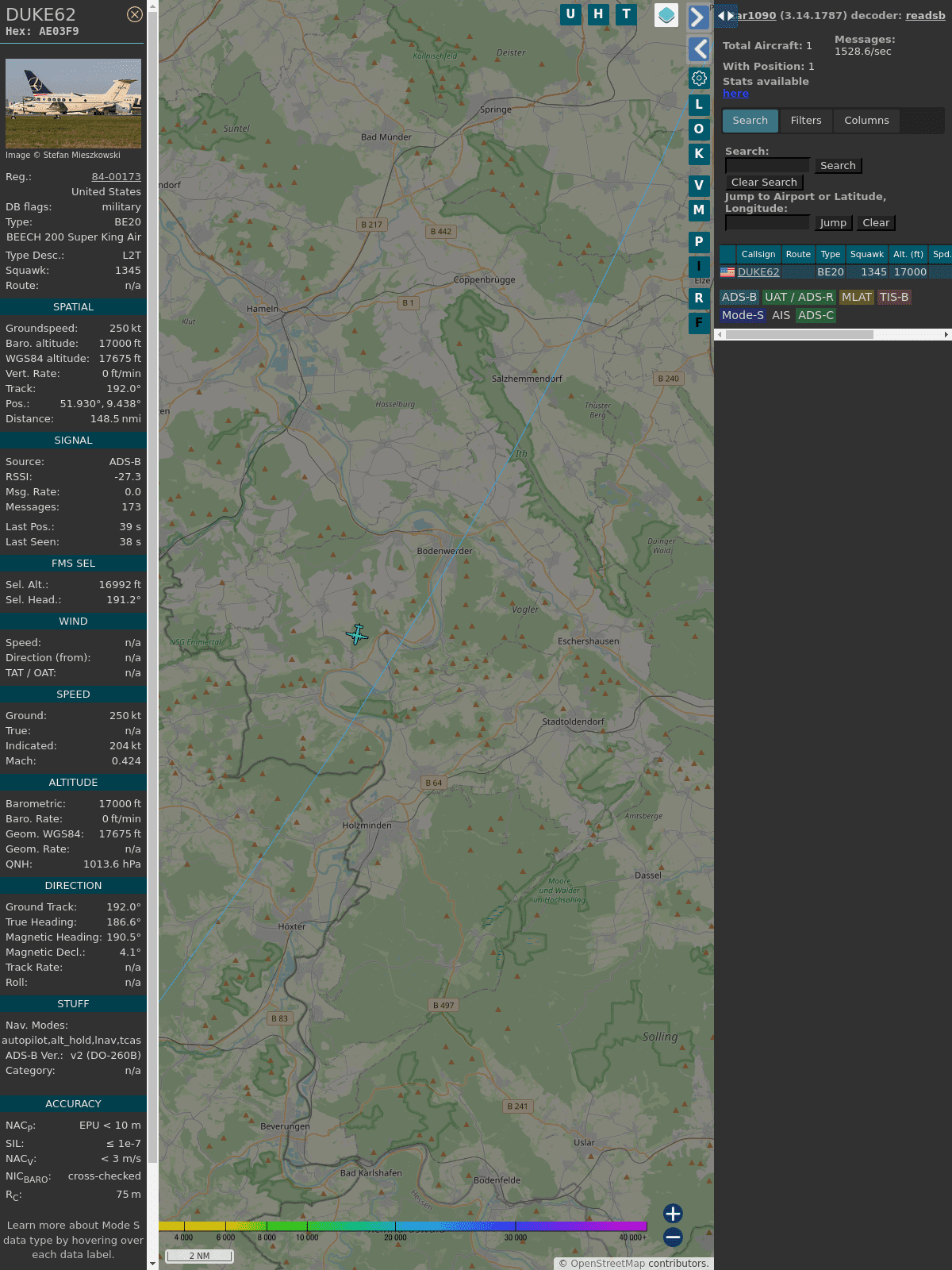Toggle the L labels button
The height and width of the screenshot is (1270, 952).
pyautogui.click(x=699, y=105)
